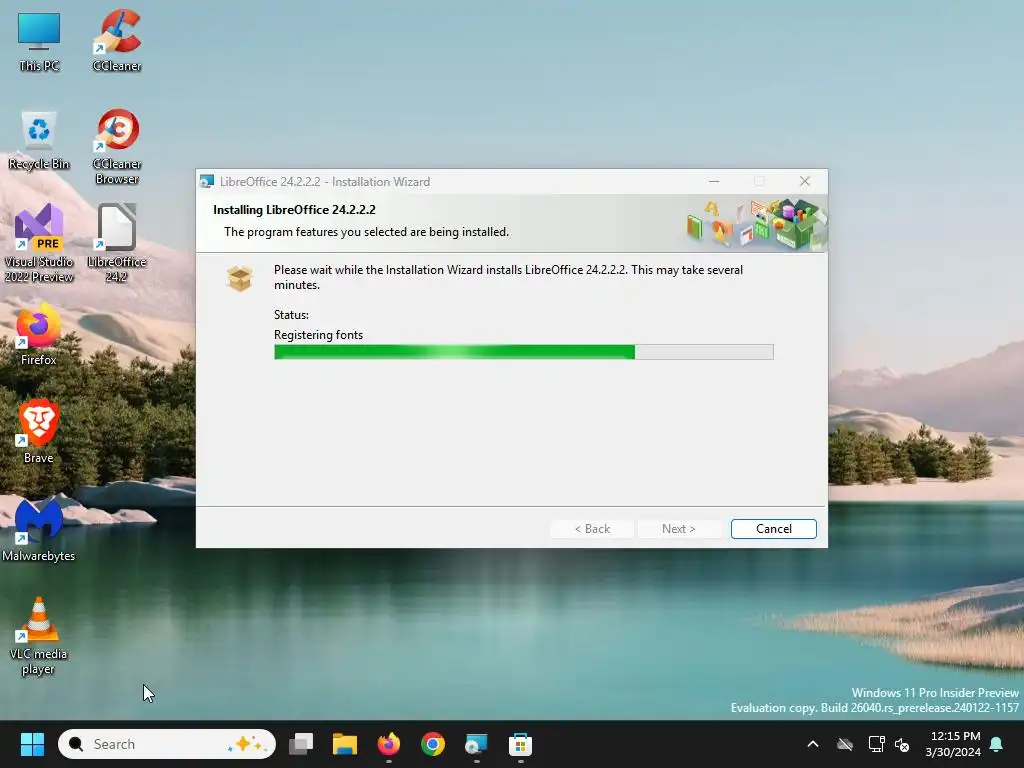Click the installer window title bar icon
This screenshot has height=768, width=1024.
pyautogui.click(x=207, y=182)
